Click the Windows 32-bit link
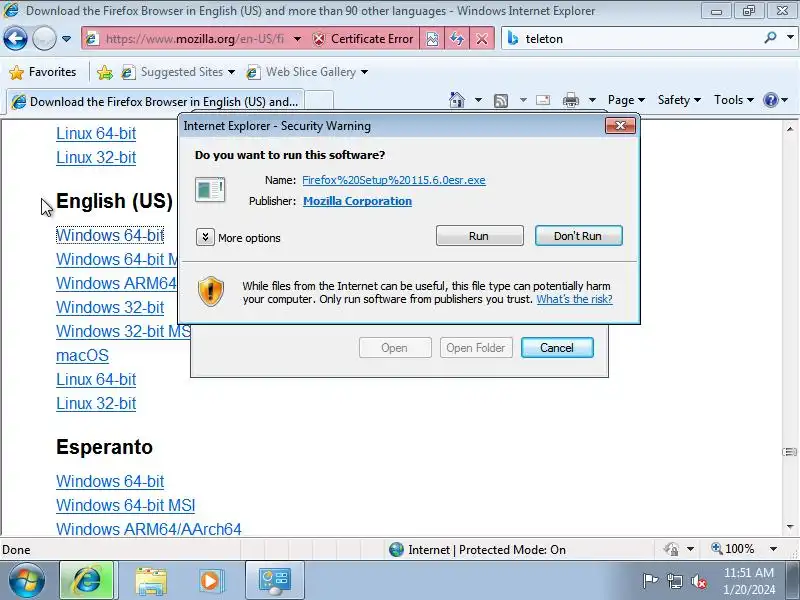Viewport: 800px width, 600px height. [x=110, y=307]
